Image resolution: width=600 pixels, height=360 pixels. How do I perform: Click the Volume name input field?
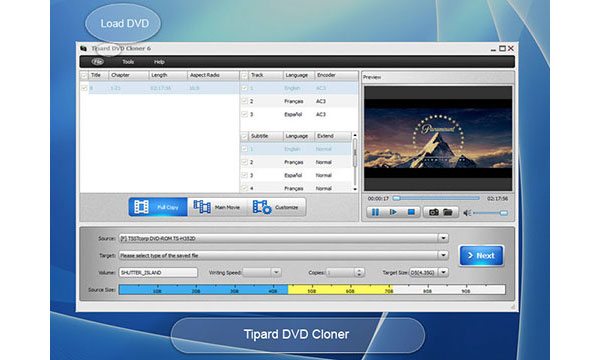158,272
